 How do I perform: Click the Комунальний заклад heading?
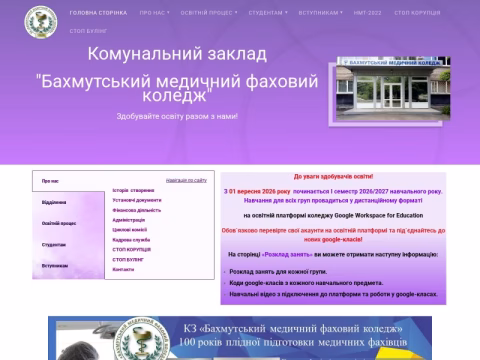click(x=177, y=54)
